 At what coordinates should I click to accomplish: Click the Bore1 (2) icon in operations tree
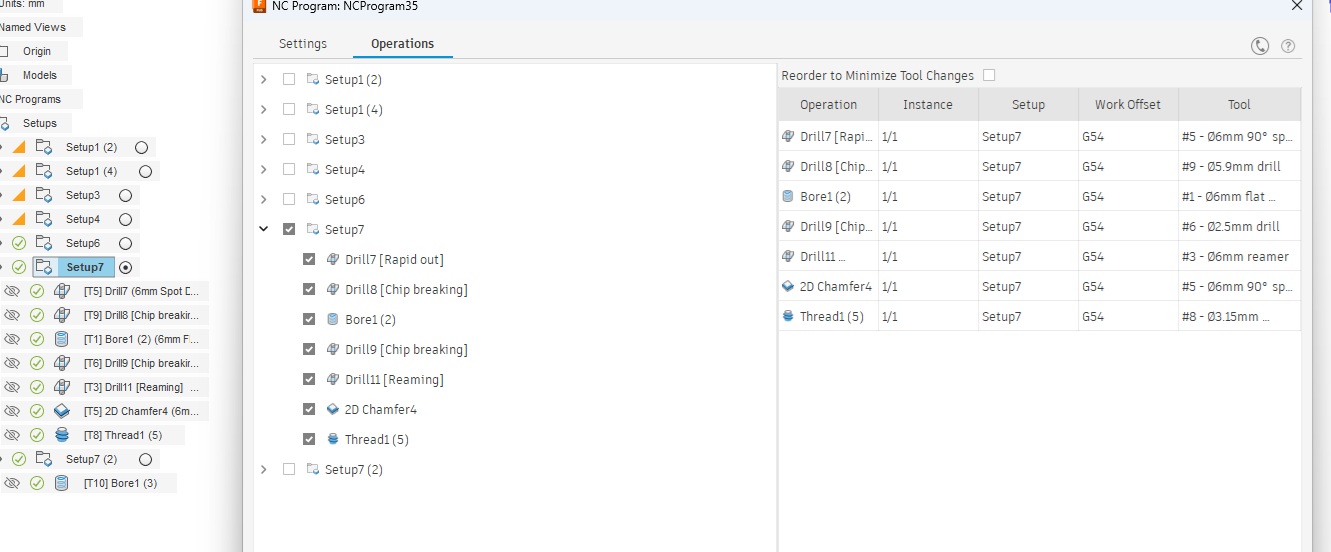(334, 320)
